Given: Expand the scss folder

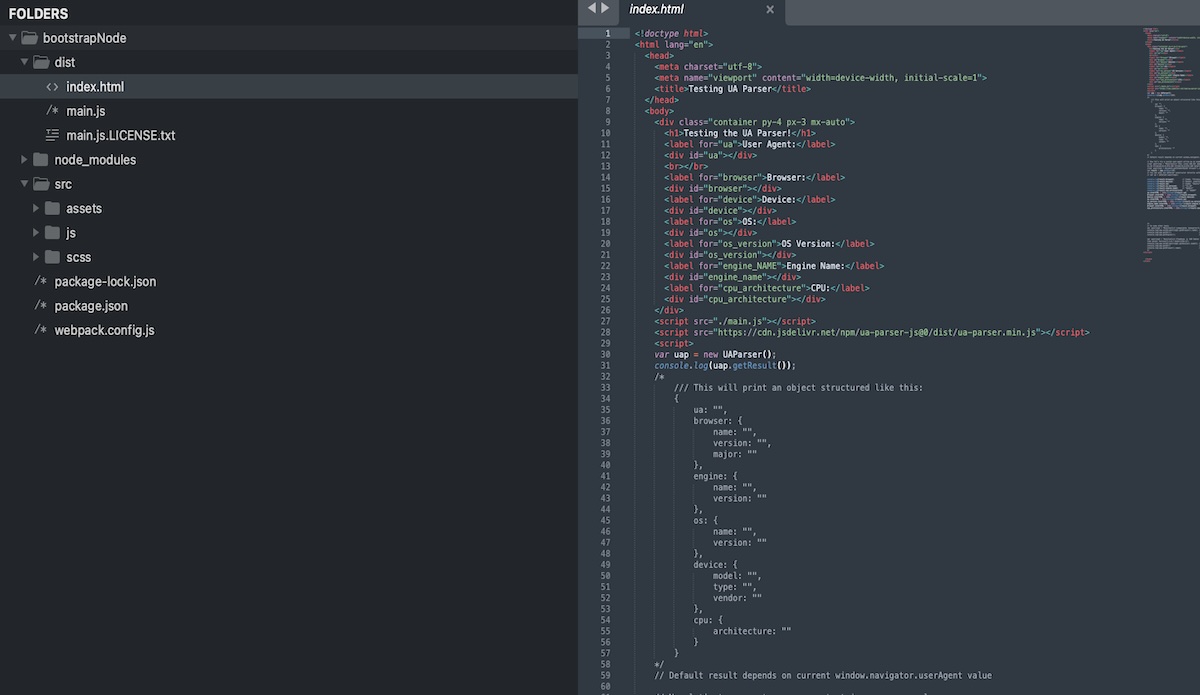Looking at the screenshot, I should 37,257.
